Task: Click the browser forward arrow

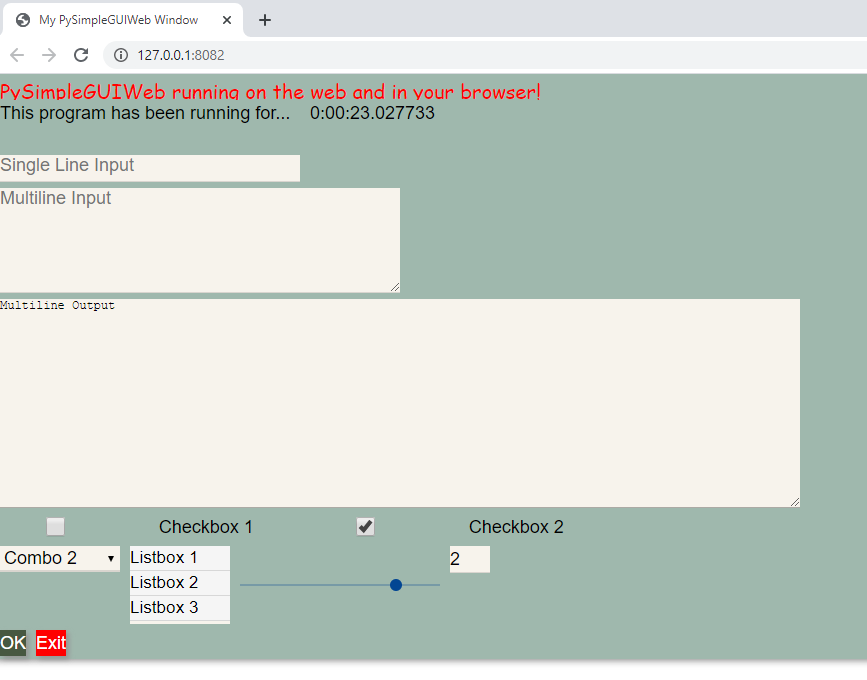Action: click(x=49, y=55)
